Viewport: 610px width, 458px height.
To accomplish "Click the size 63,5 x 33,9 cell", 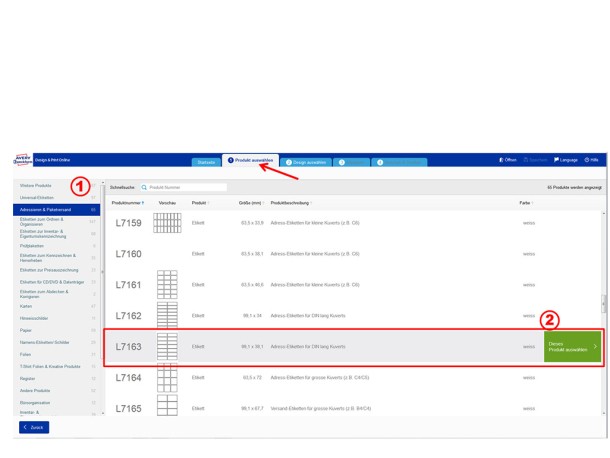I will coord(252,223).
